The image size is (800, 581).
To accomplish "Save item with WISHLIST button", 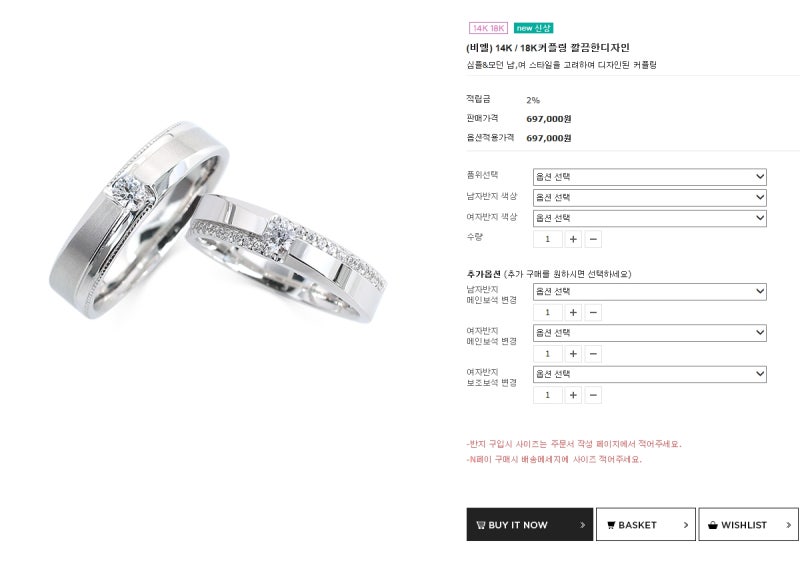I will (x=748, y=524).
